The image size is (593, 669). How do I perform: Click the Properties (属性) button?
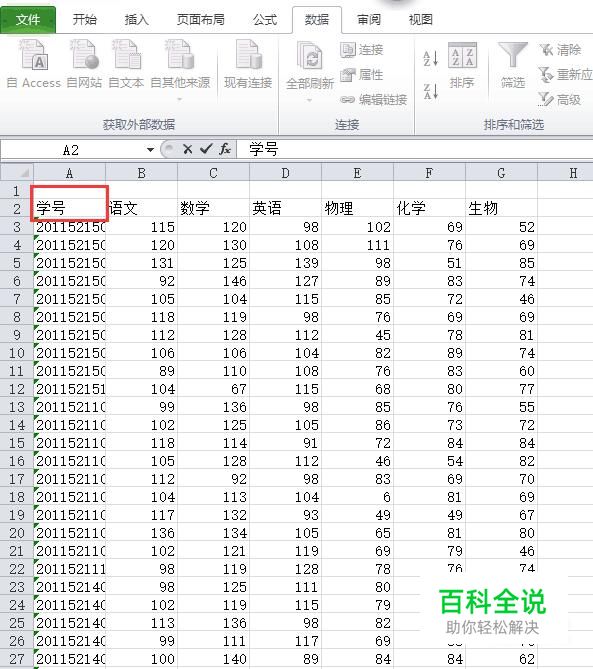(x=362, y=75)
